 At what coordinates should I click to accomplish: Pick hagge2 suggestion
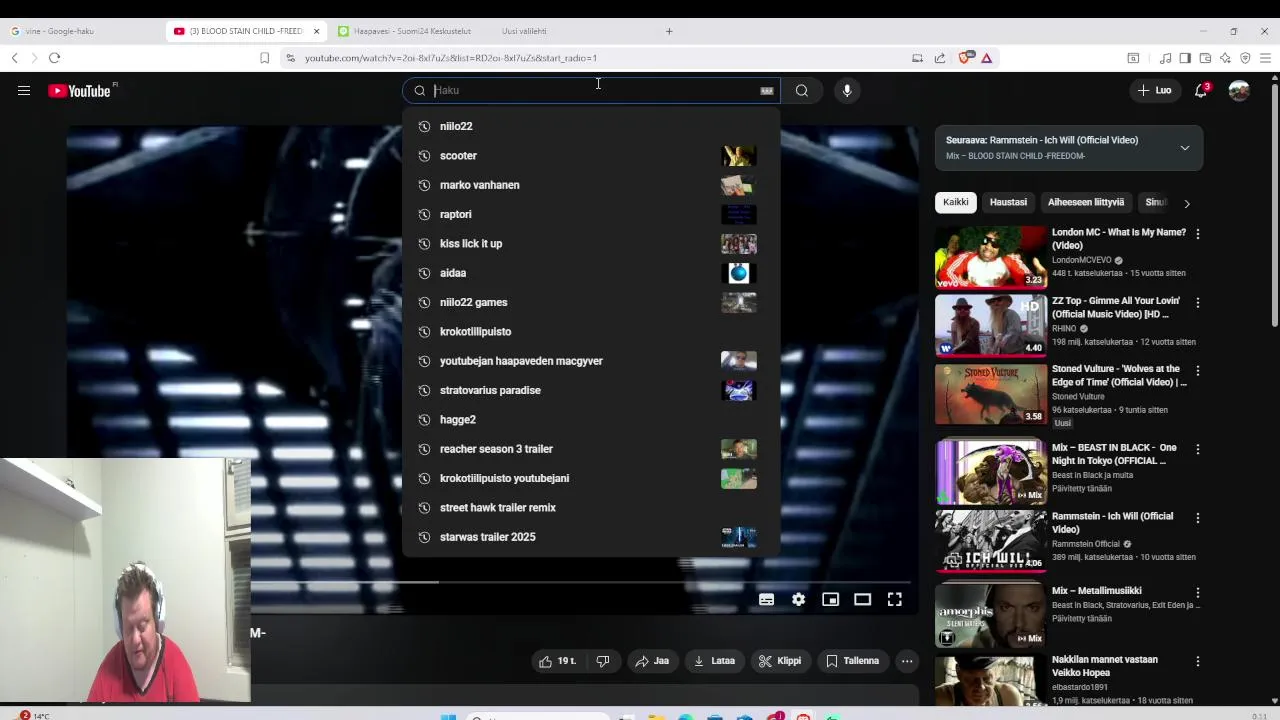point(591,420)
